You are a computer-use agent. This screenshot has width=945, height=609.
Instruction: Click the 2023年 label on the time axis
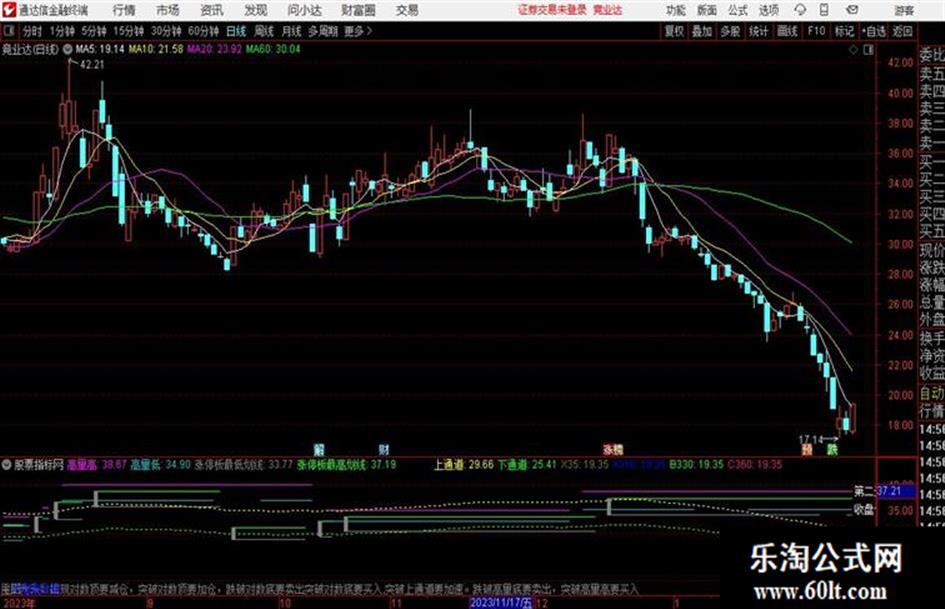tap(19, 604)
